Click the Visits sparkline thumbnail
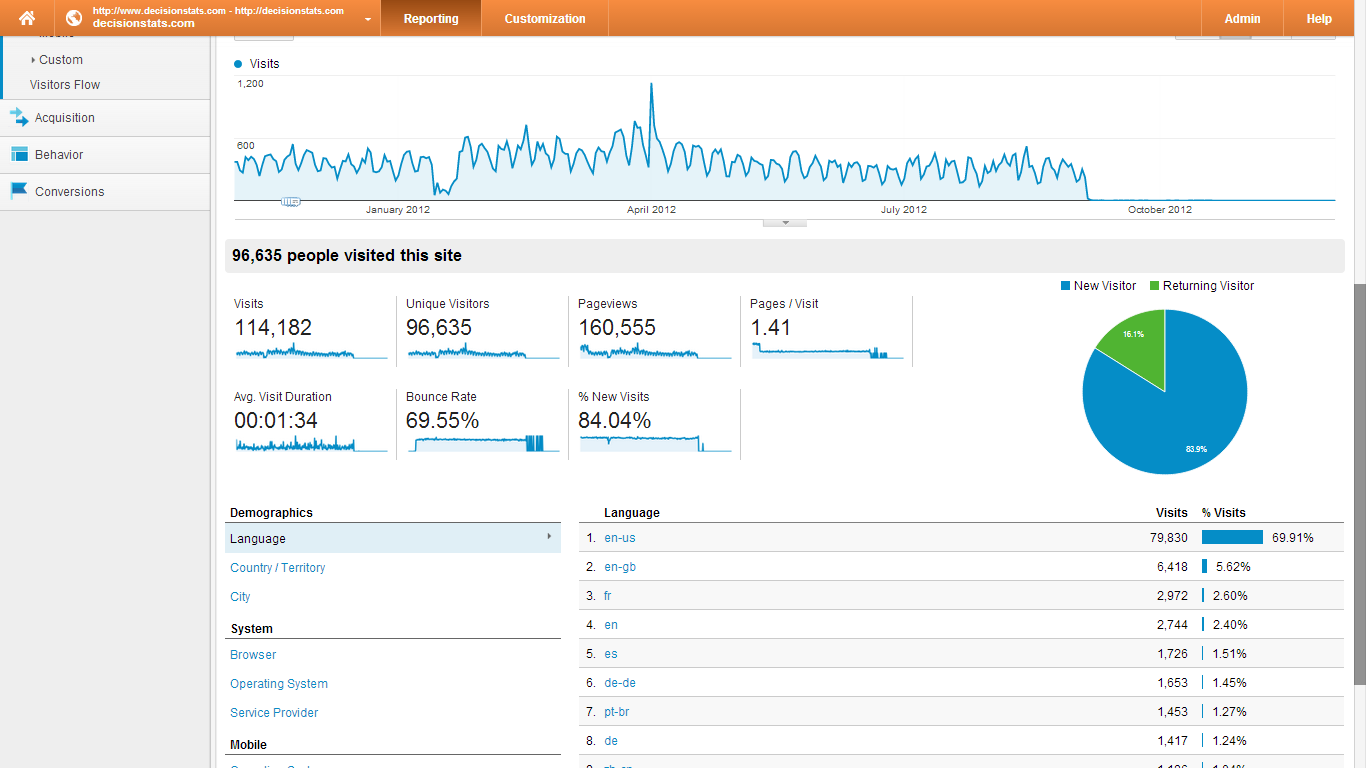The height and width of the screenshot is (768, 1366). 310,352
